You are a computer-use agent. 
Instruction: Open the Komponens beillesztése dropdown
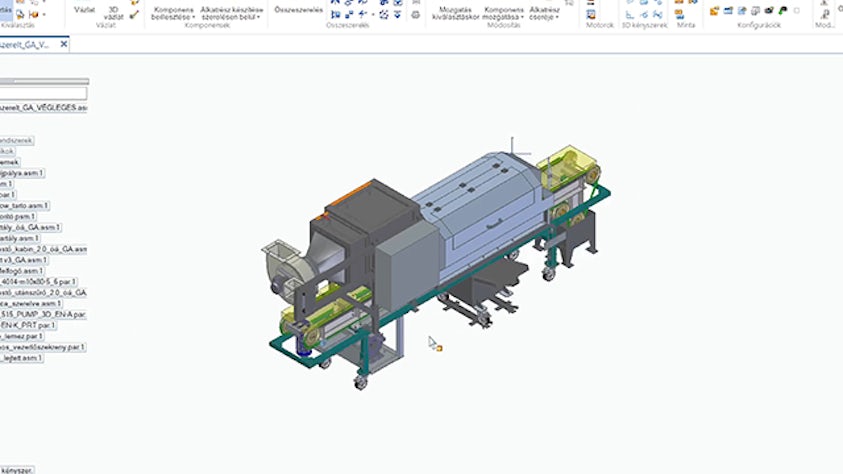(173, 13)
